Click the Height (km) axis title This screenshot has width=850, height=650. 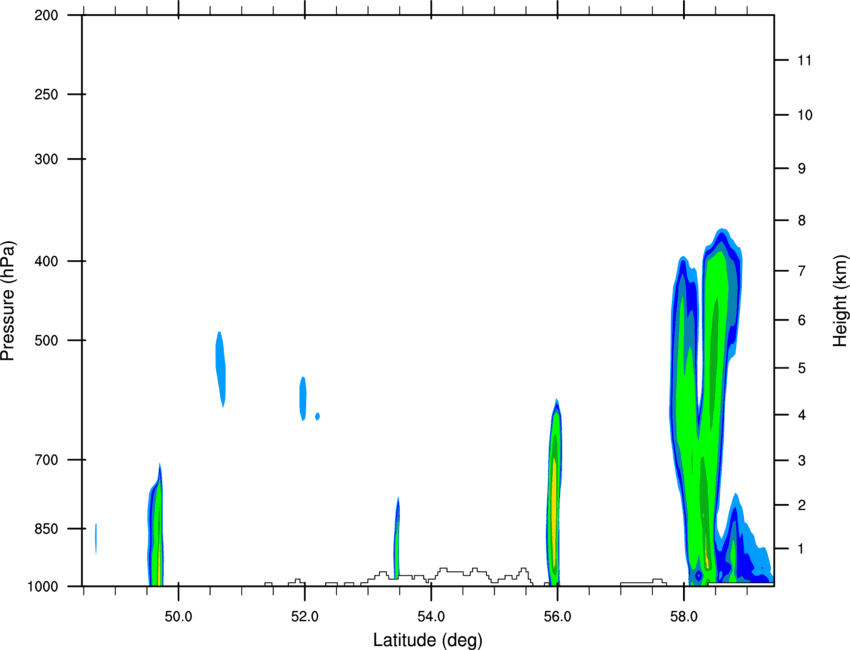pos(840,300)
